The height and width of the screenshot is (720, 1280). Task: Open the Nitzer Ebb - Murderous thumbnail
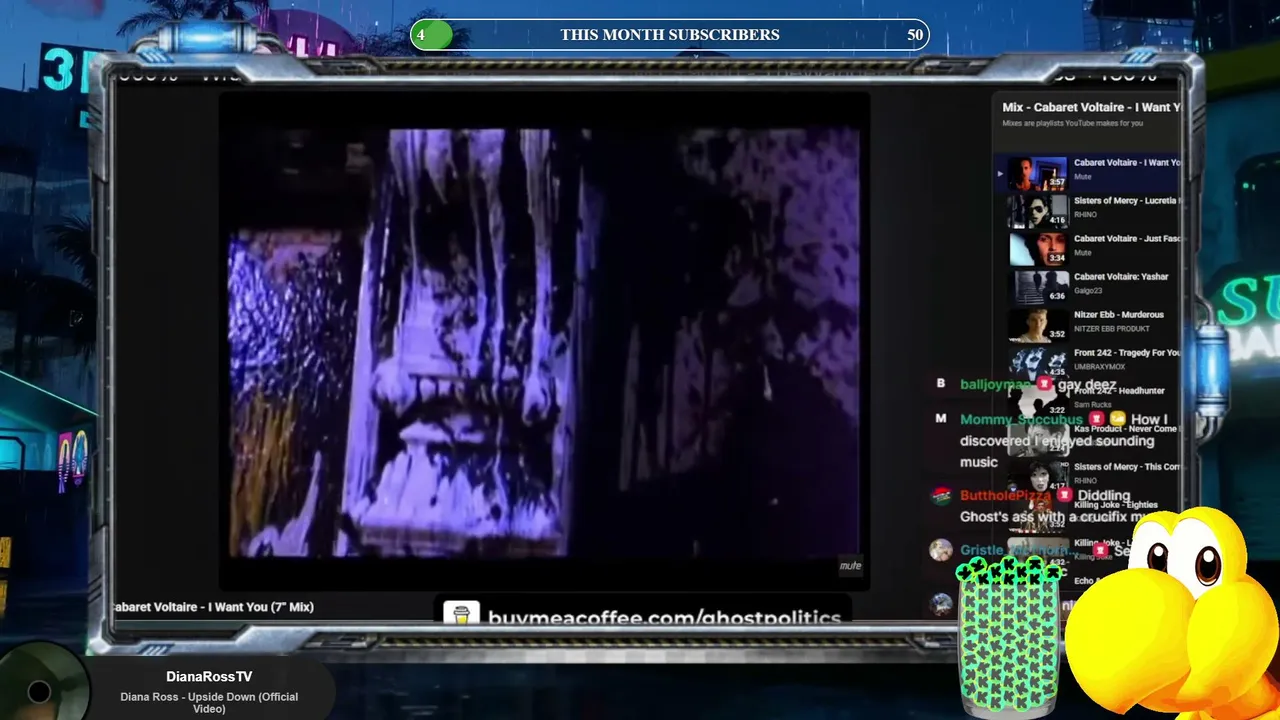click(1038, 324)
